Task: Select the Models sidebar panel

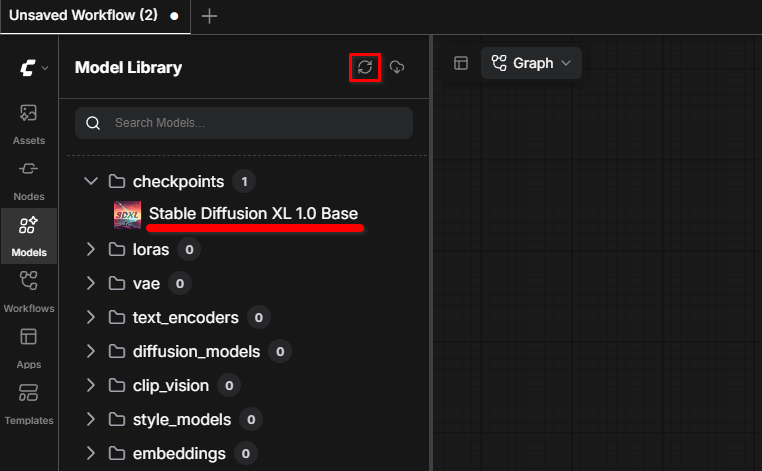Action: tap(29, 236)
